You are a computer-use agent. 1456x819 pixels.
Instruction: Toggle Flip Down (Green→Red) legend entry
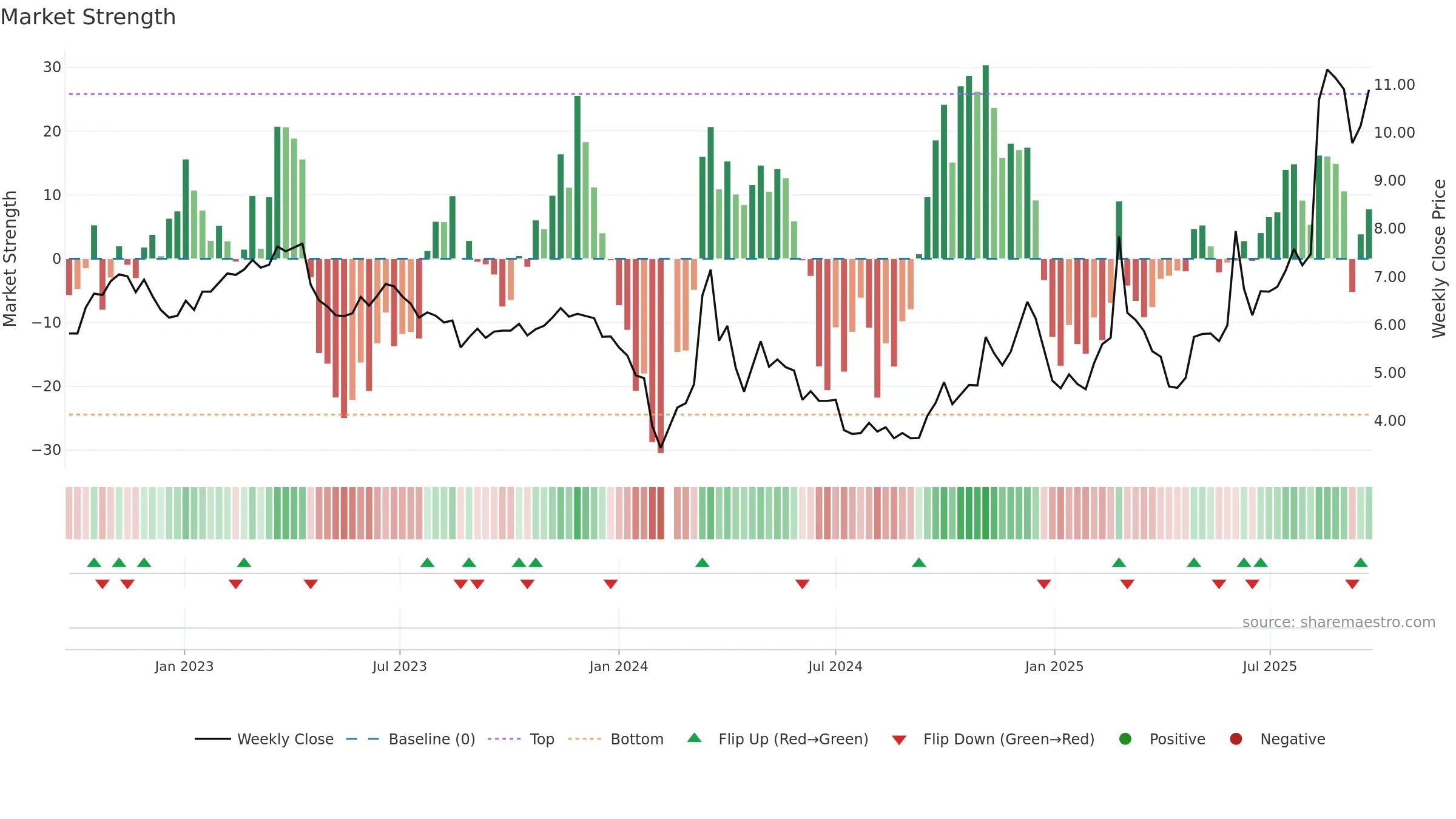point(993,739)
